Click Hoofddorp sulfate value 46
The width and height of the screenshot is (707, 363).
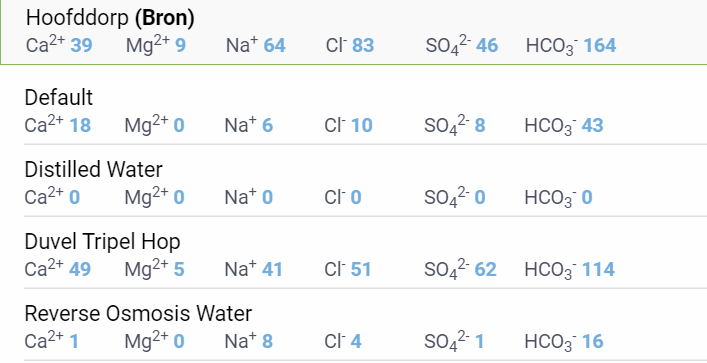click(x=487, y=46)
